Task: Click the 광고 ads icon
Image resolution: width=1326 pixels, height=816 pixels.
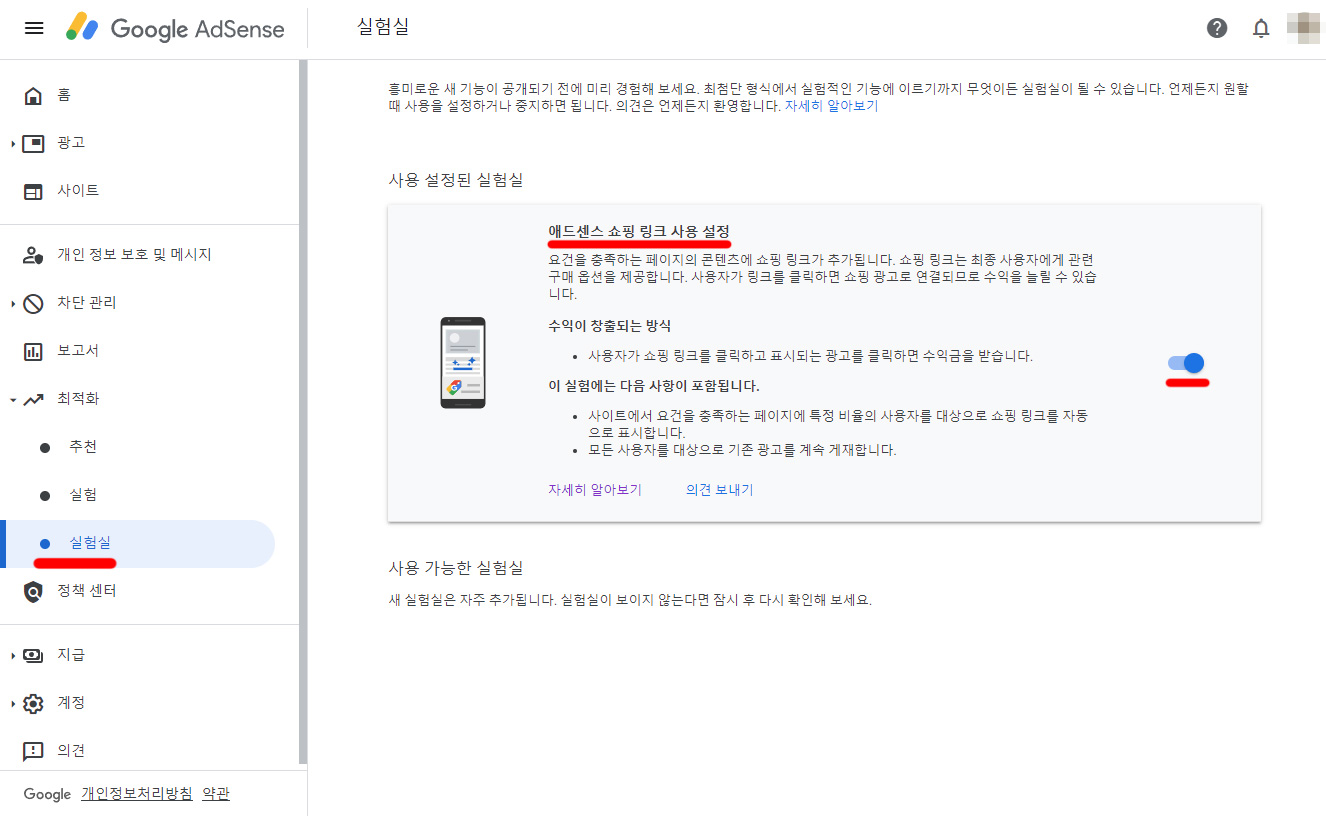Action: click(33, 143)
